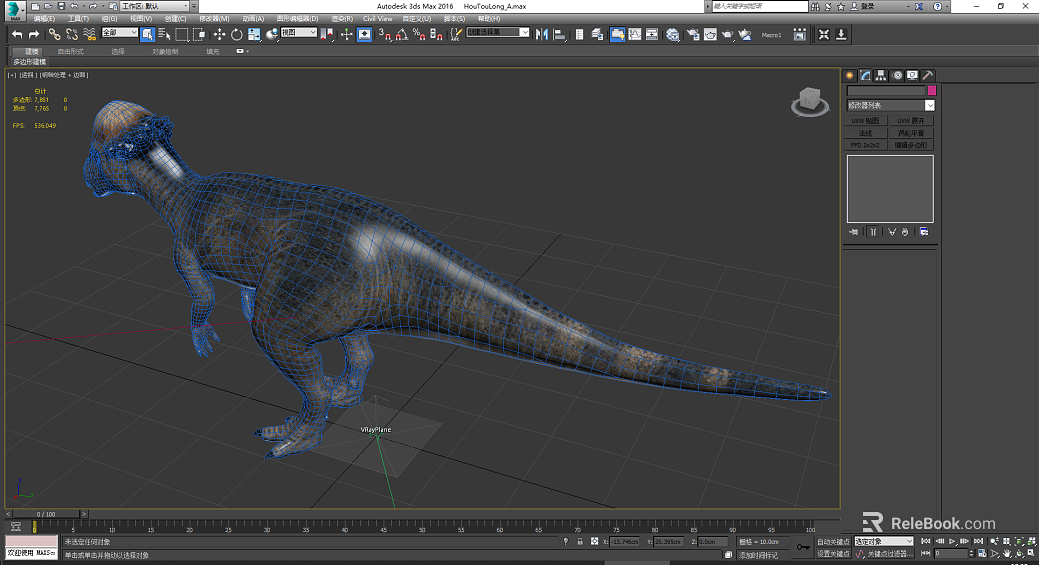This screenshot has width=1039, height=565.
Task: Select the Unlink Selection tool
Action: pos(72,34)
